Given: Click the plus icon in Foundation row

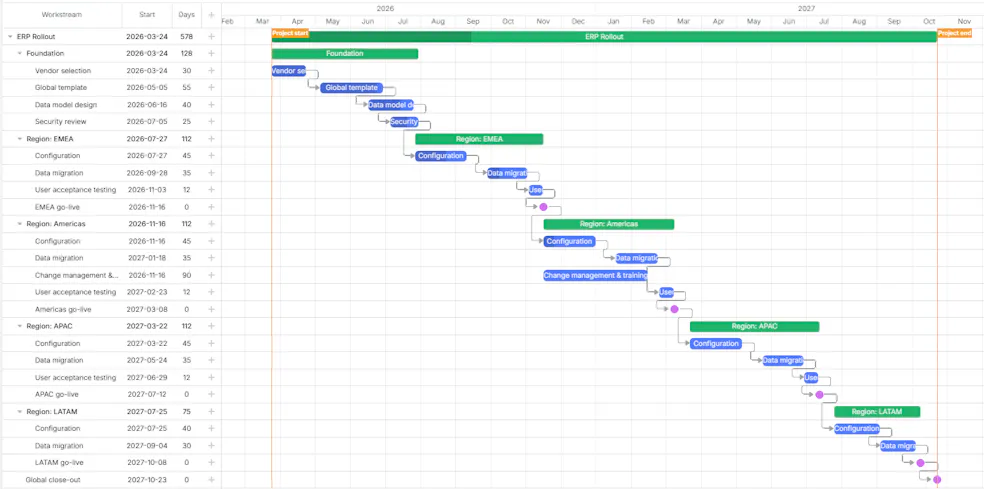Looking at the screenshot, I should point(211,53).
